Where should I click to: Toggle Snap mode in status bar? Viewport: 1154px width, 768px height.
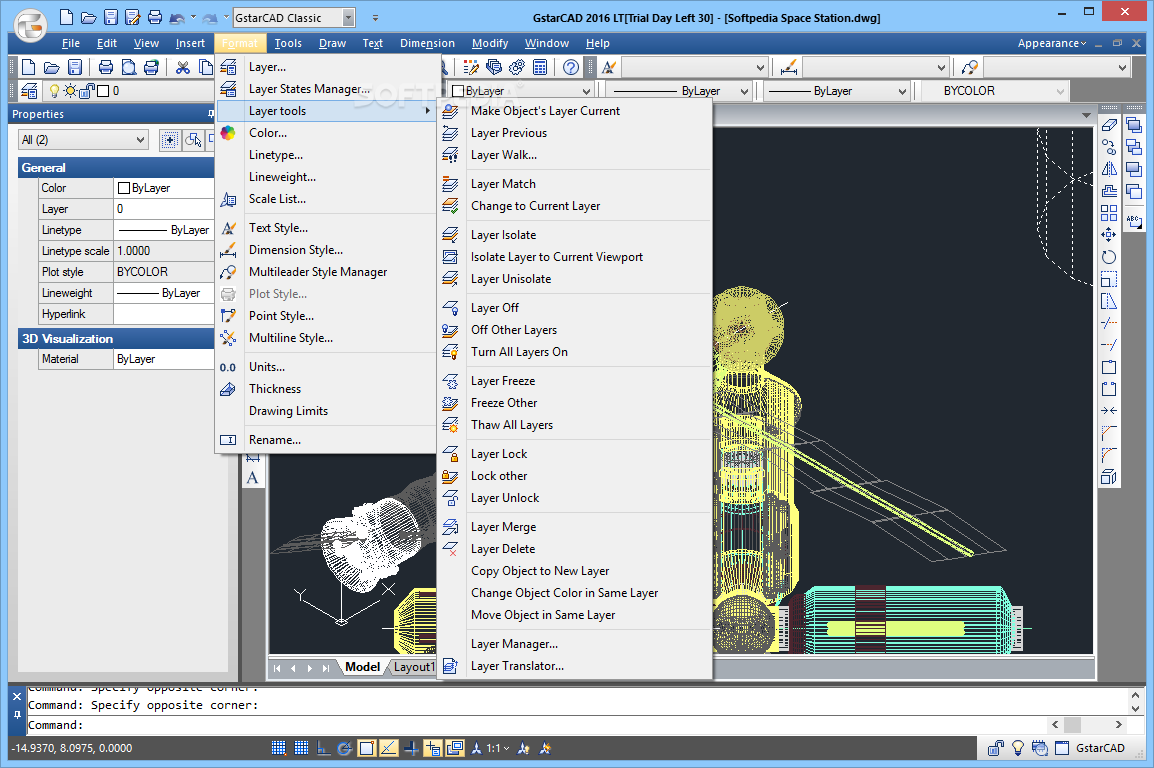coord(278,748)
